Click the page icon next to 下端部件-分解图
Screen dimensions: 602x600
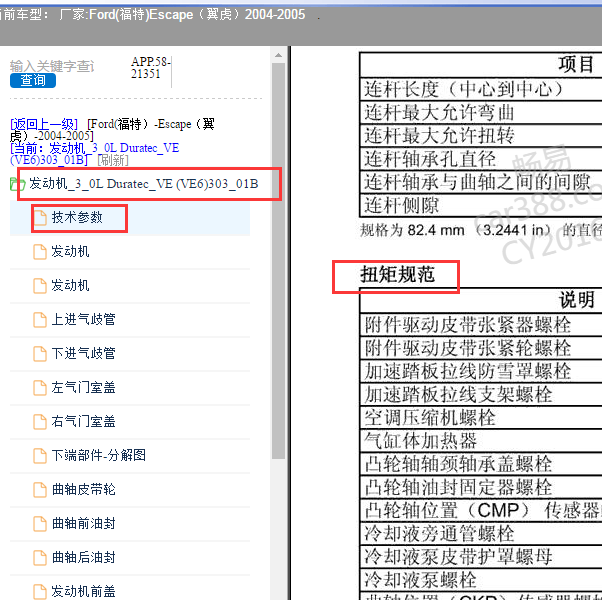(40, 455)
